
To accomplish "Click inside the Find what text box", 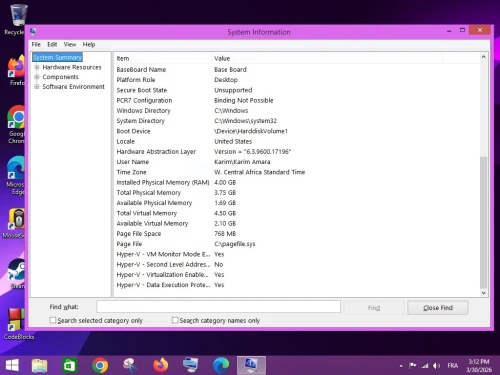I will (218, 307).
